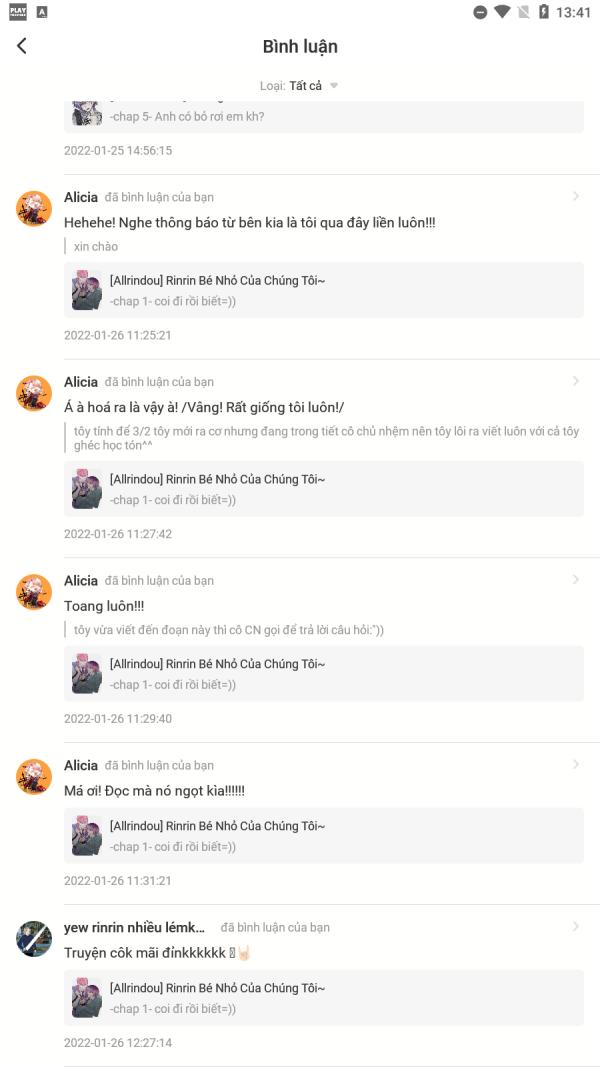This screenshot has height=1067, width=600.
Task: Tap story thumbnail under Toang luôn comment
Action: click(x=87, y=674)
